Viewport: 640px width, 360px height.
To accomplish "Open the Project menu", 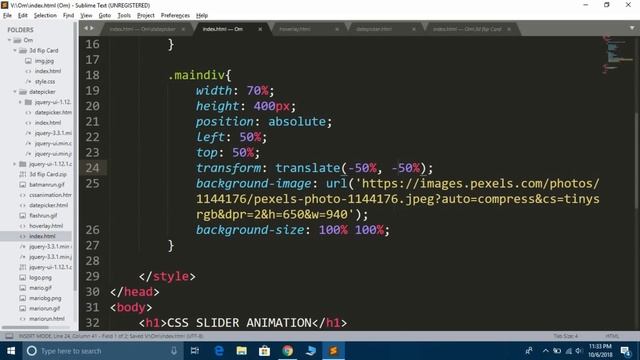I will tap(146, 16).
